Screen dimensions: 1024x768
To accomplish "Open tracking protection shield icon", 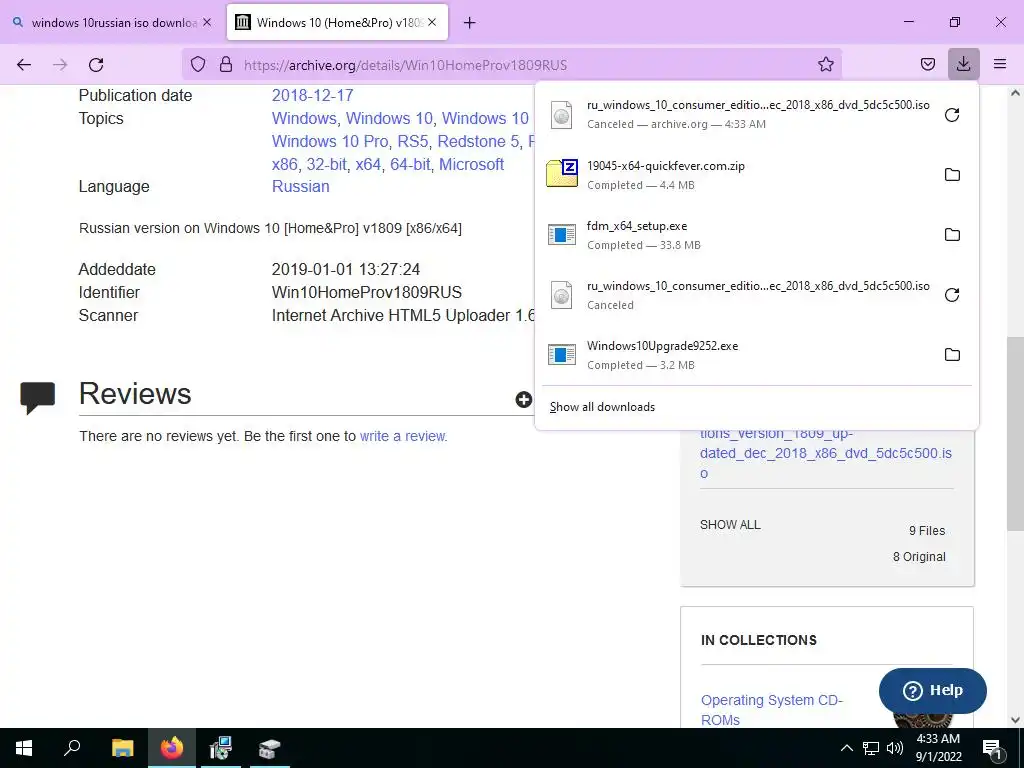I will 198,65.
